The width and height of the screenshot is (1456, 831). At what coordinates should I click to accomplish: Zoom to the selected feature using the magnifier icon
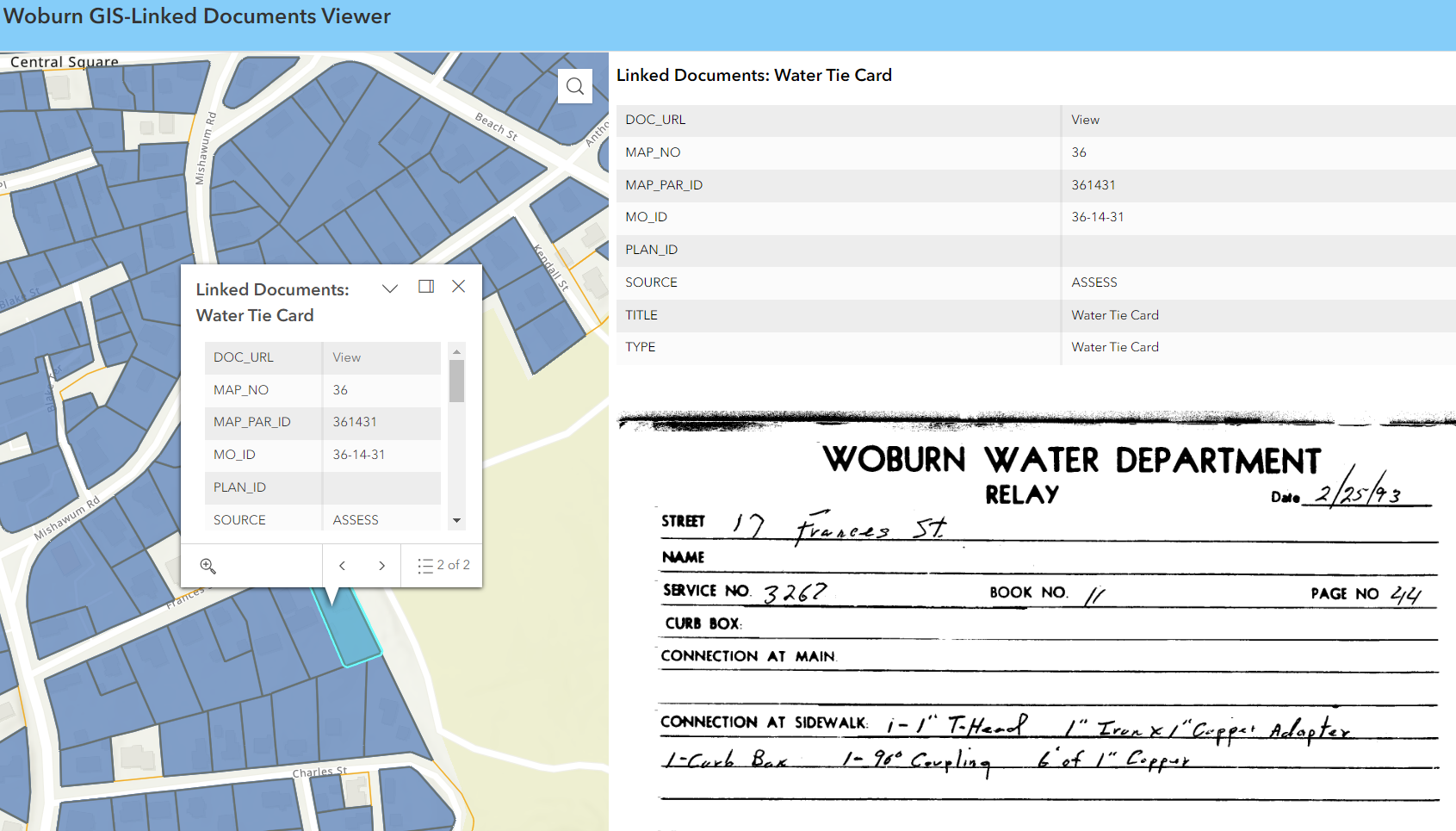coord(208,566)
